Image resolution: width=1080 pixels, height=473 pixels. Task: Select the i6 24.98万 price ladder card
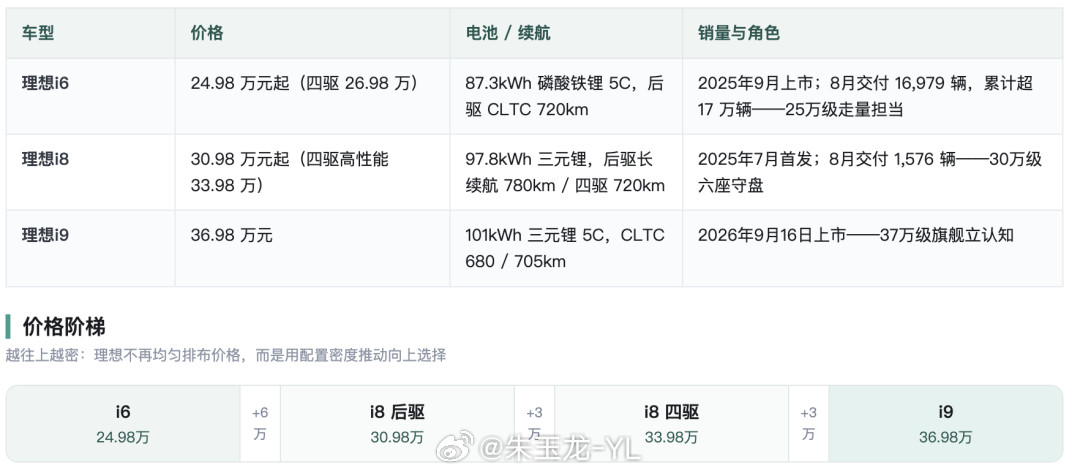(x=123, y=423)
